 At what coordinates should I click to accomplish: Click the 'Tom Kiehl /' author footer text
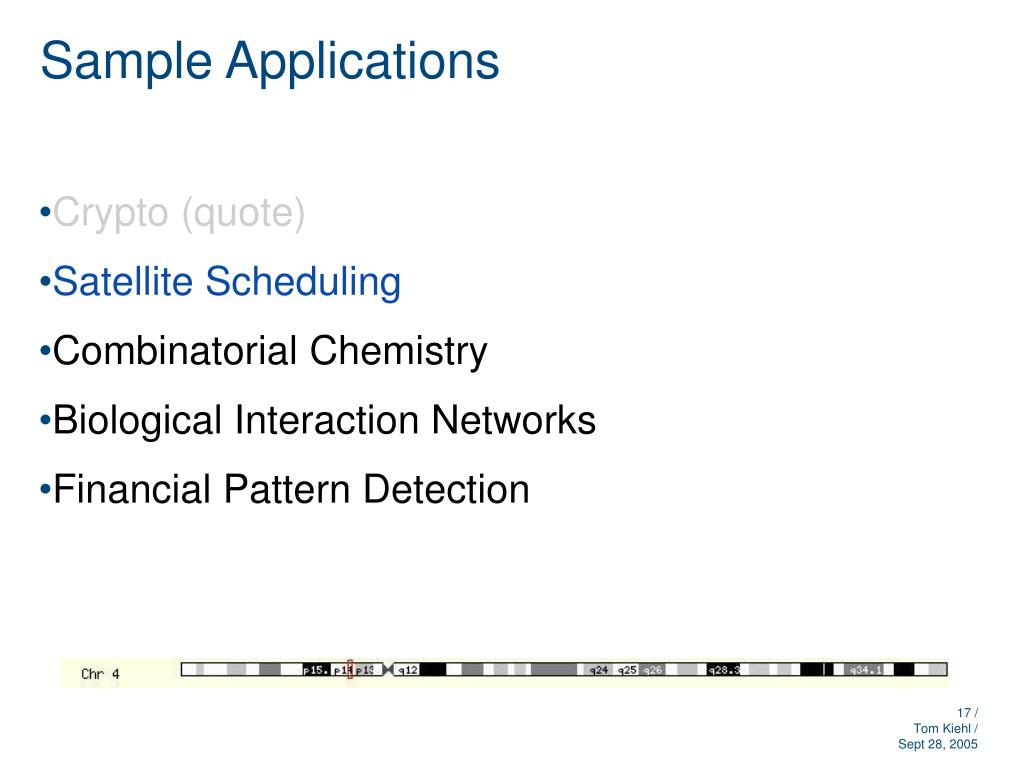click(945, 728)
